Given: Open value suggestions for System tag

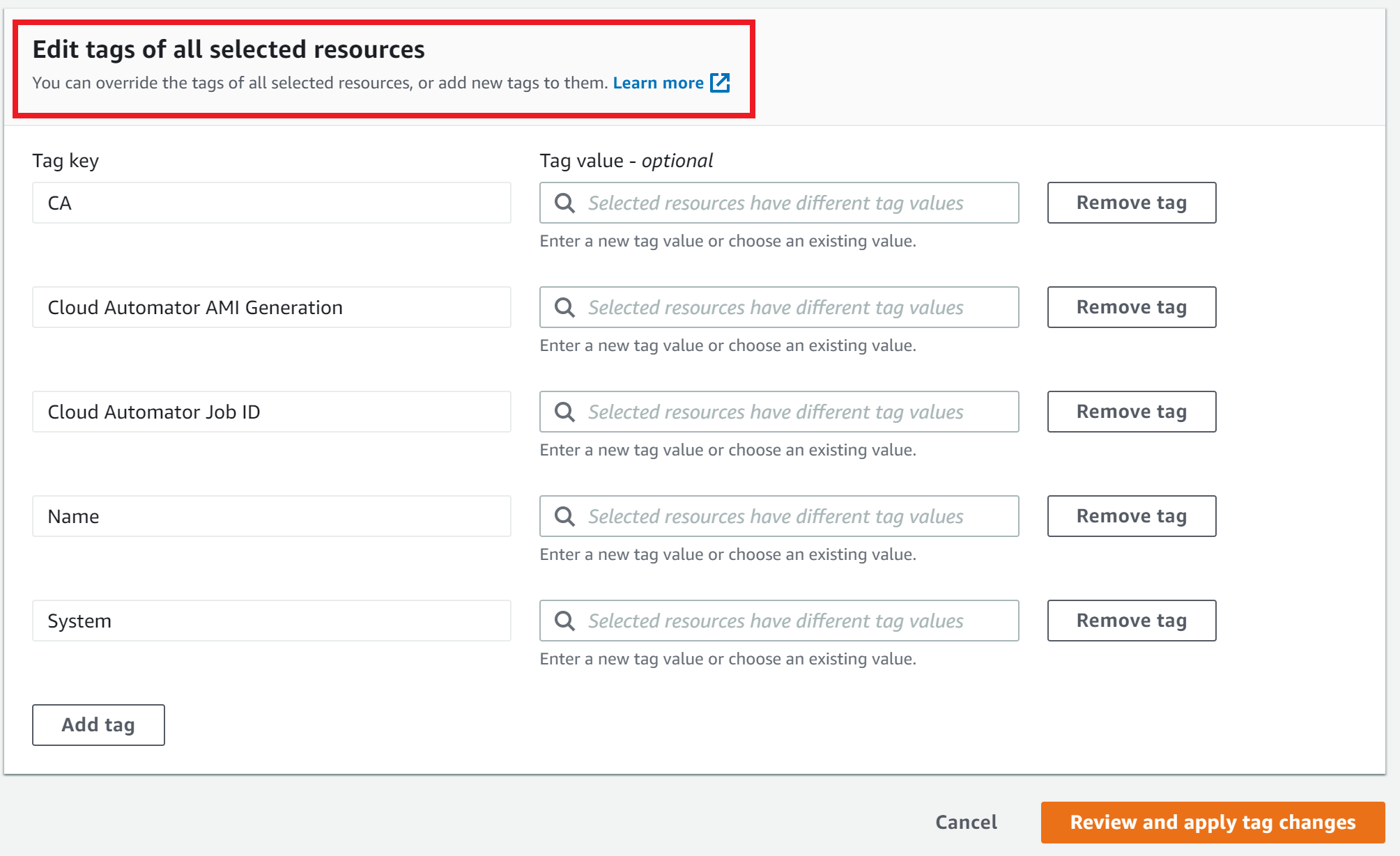Looking at the screenshot, I should (x=787, y=621).
